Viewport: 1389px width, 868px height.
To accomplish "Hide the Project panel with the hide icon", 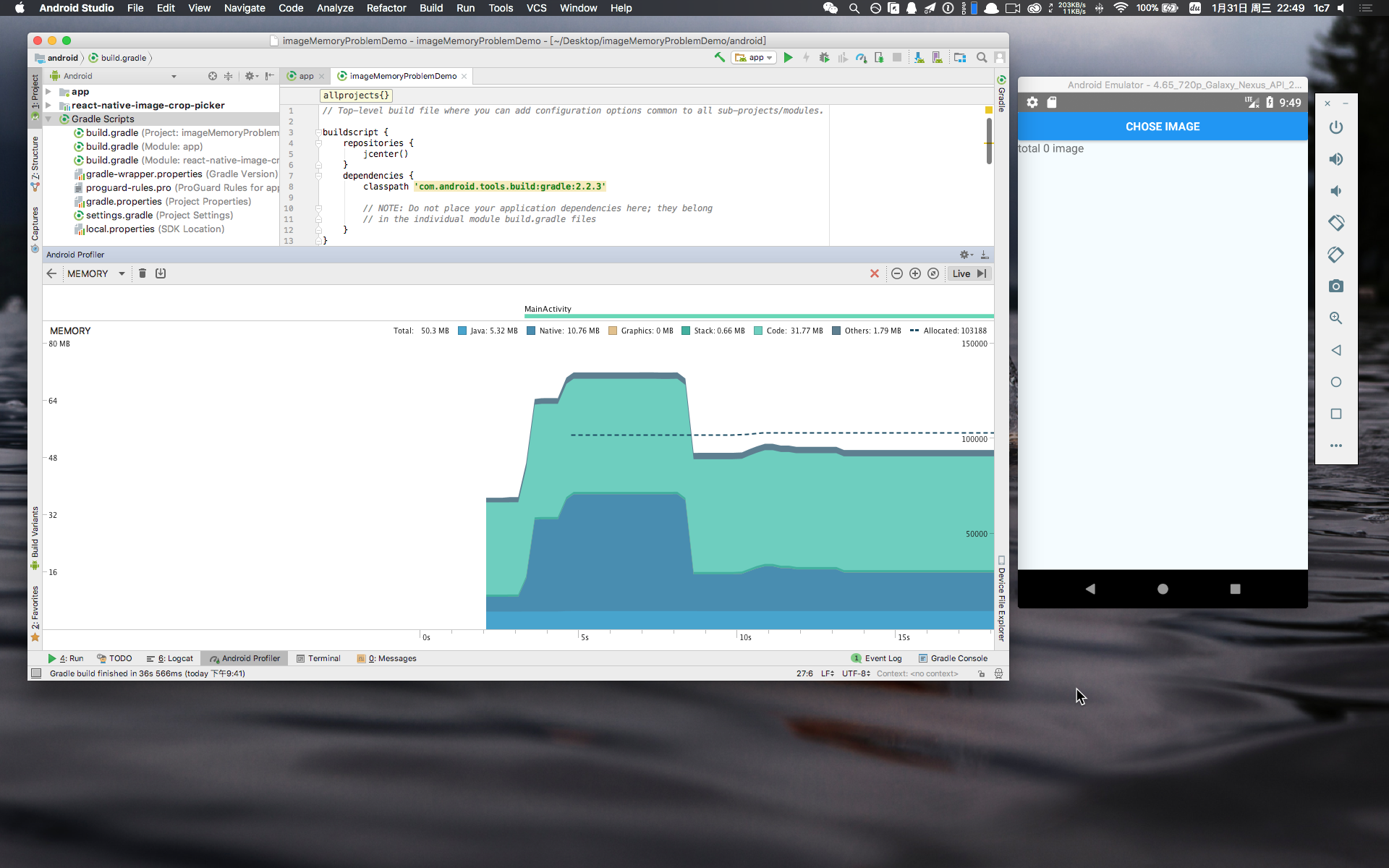I will point(269,76).
